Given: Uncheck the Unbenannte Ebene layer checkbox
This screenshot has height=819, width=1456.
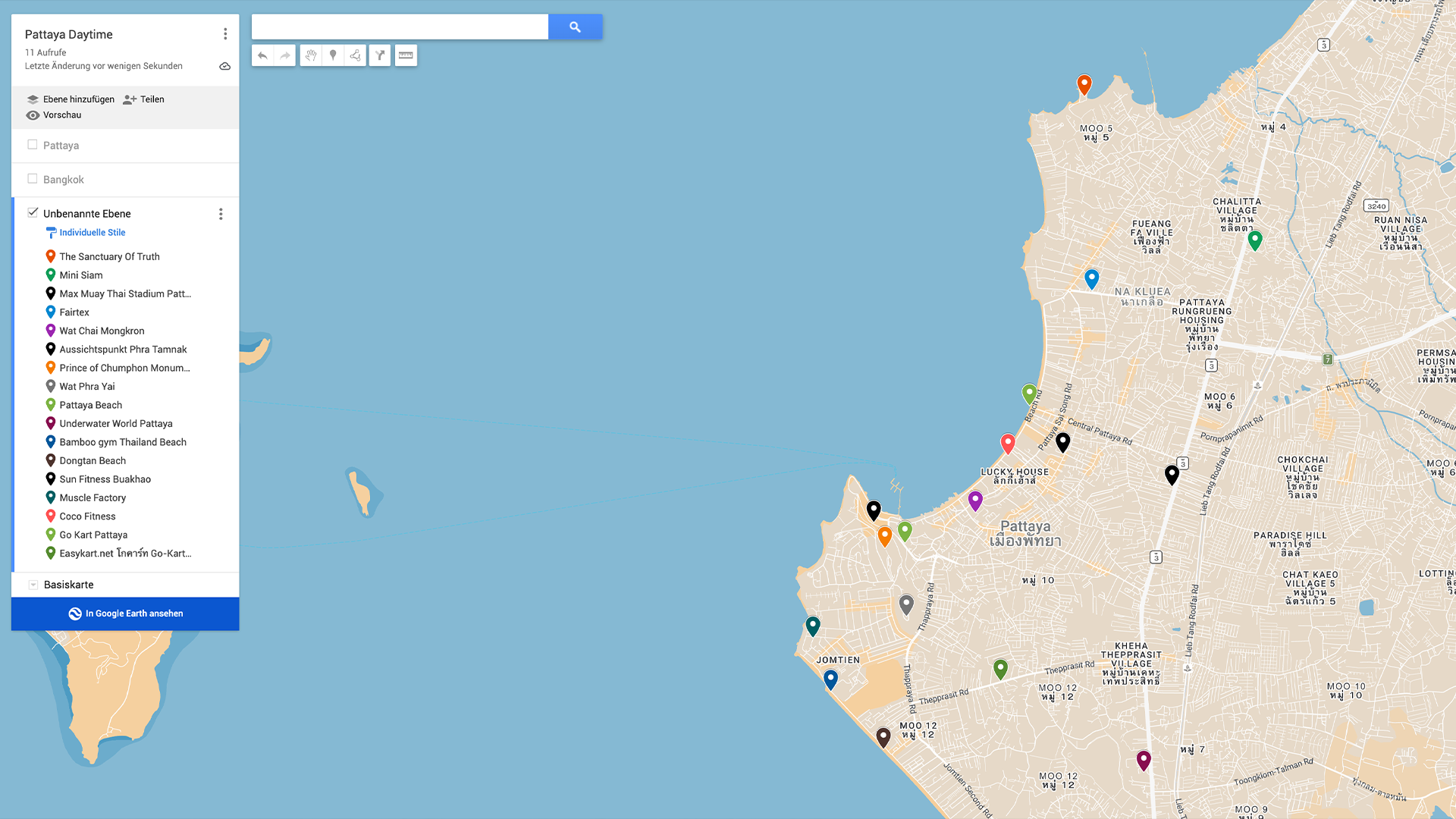Looking at the screenshot, I should point(33,213).
